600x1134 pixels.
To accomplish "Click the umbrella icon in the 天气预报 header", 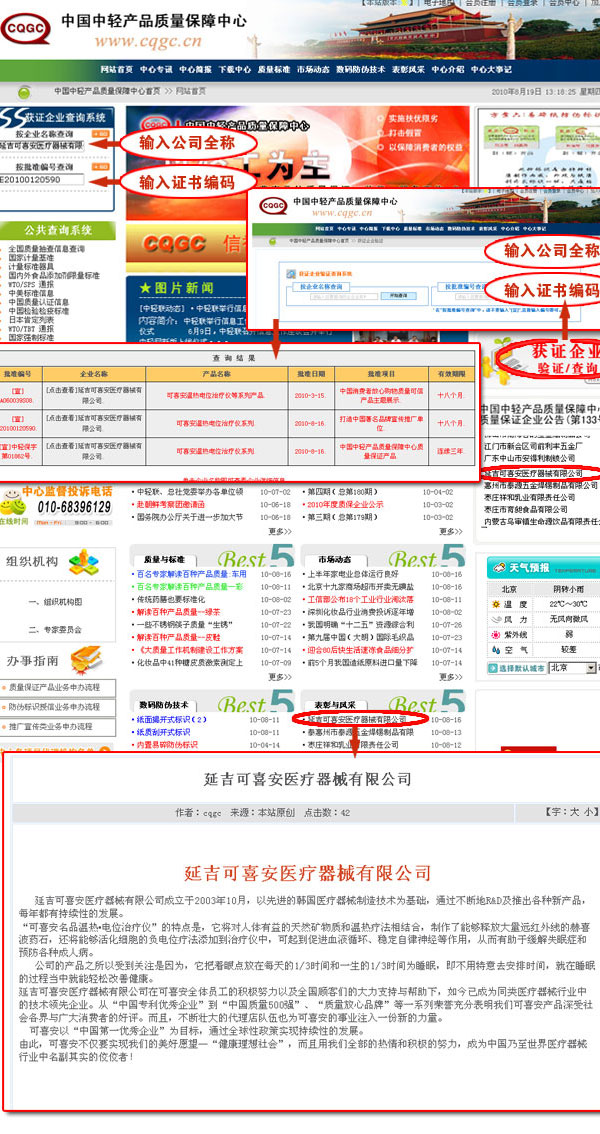I will point(498,568).
